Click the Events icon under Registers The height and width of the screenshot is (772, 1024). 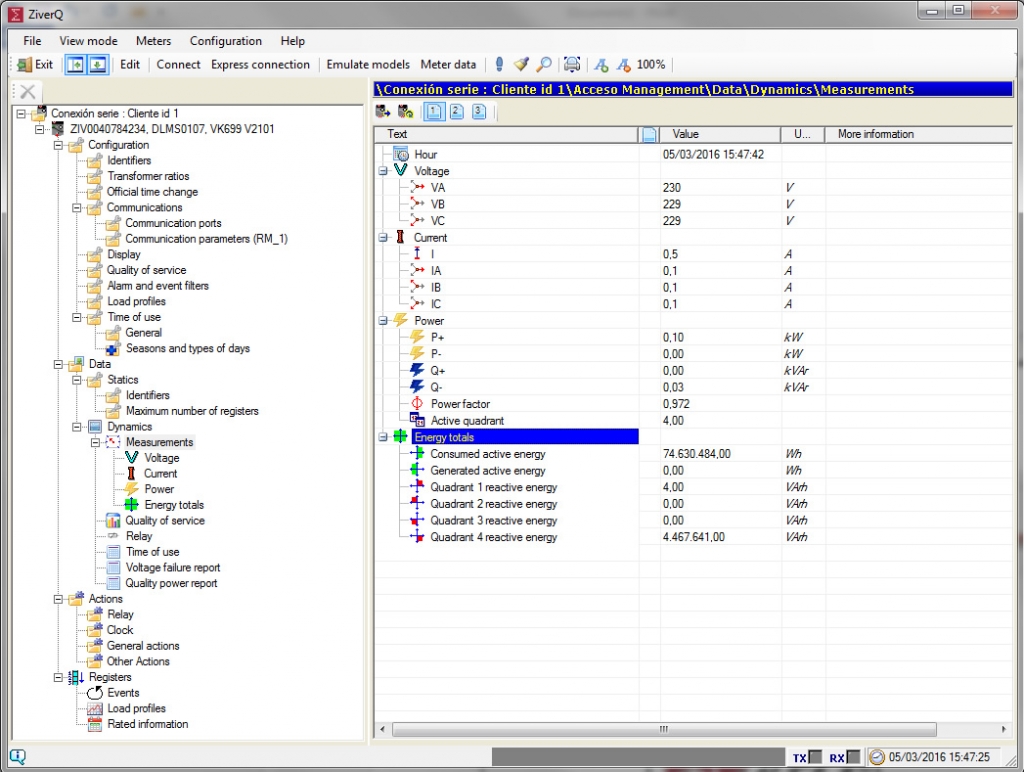click(x=95, y=692)
